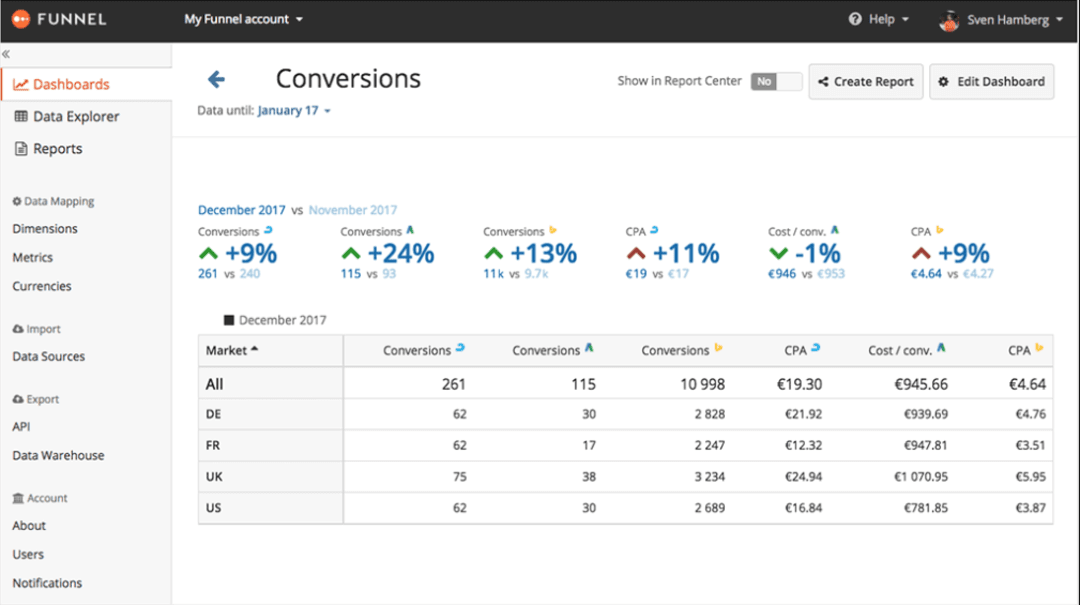Select the November 2017 comparison period link
Viewport: 1080px width, 605px height.
pos(352,210)
